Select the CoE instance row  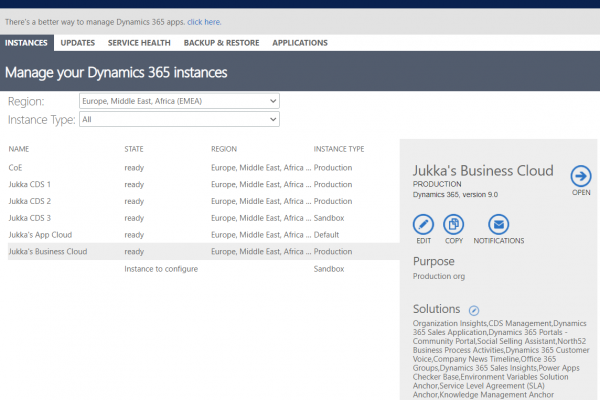(x=204, y=168)
